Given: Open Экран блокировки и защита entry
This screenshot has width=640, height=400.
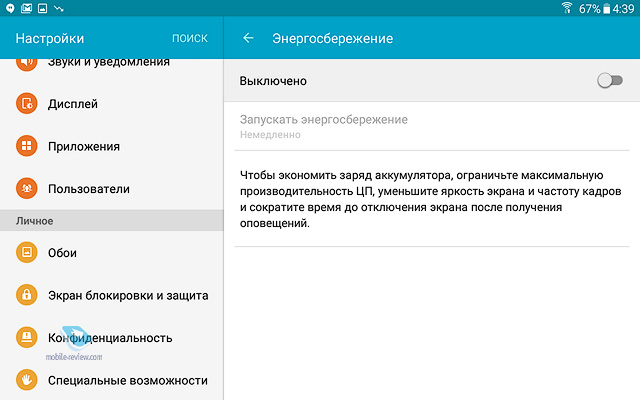Looking at the screenshot, I should 128,295.
